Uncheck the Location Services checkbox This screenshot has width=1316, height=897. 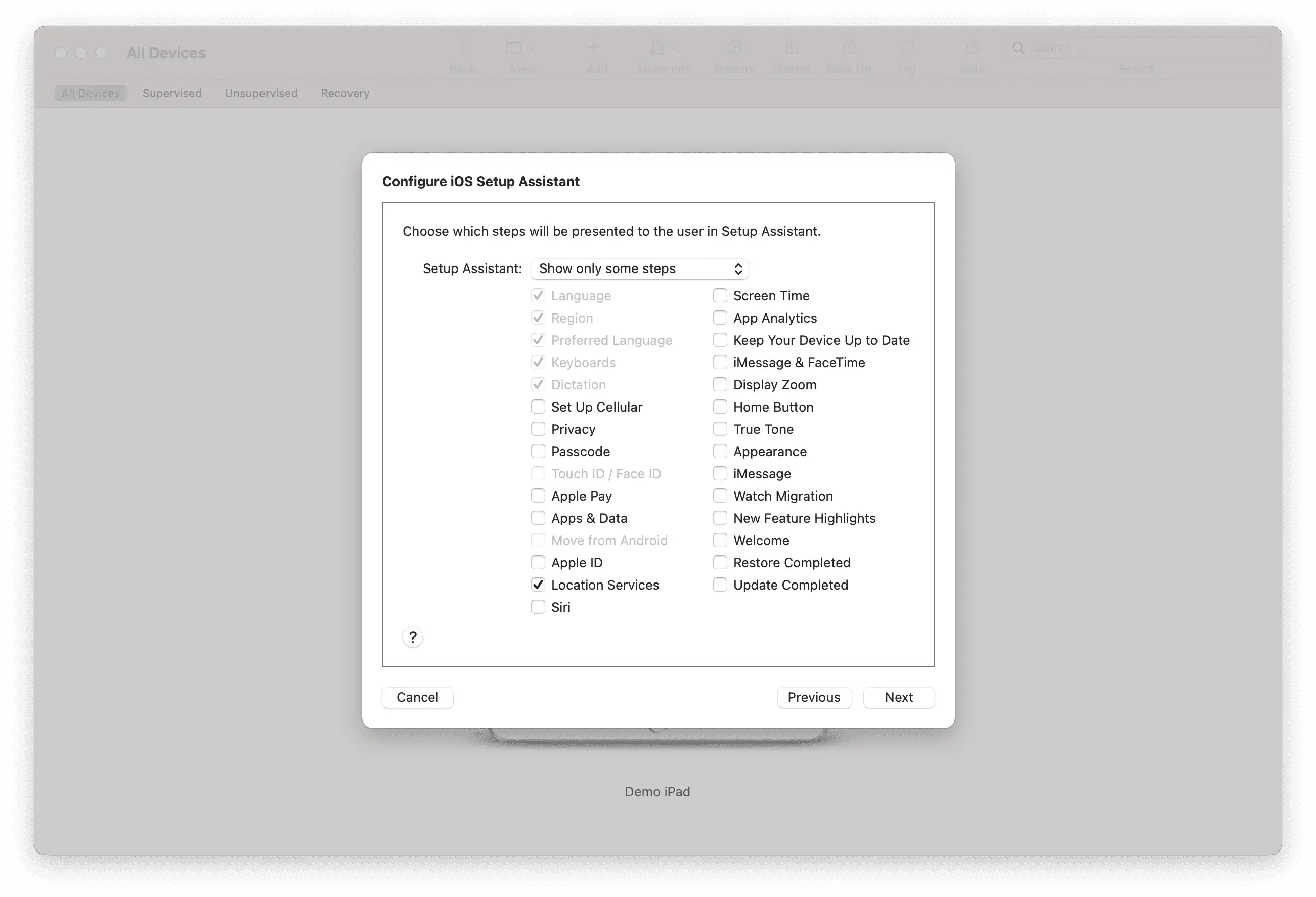[538, 585]
